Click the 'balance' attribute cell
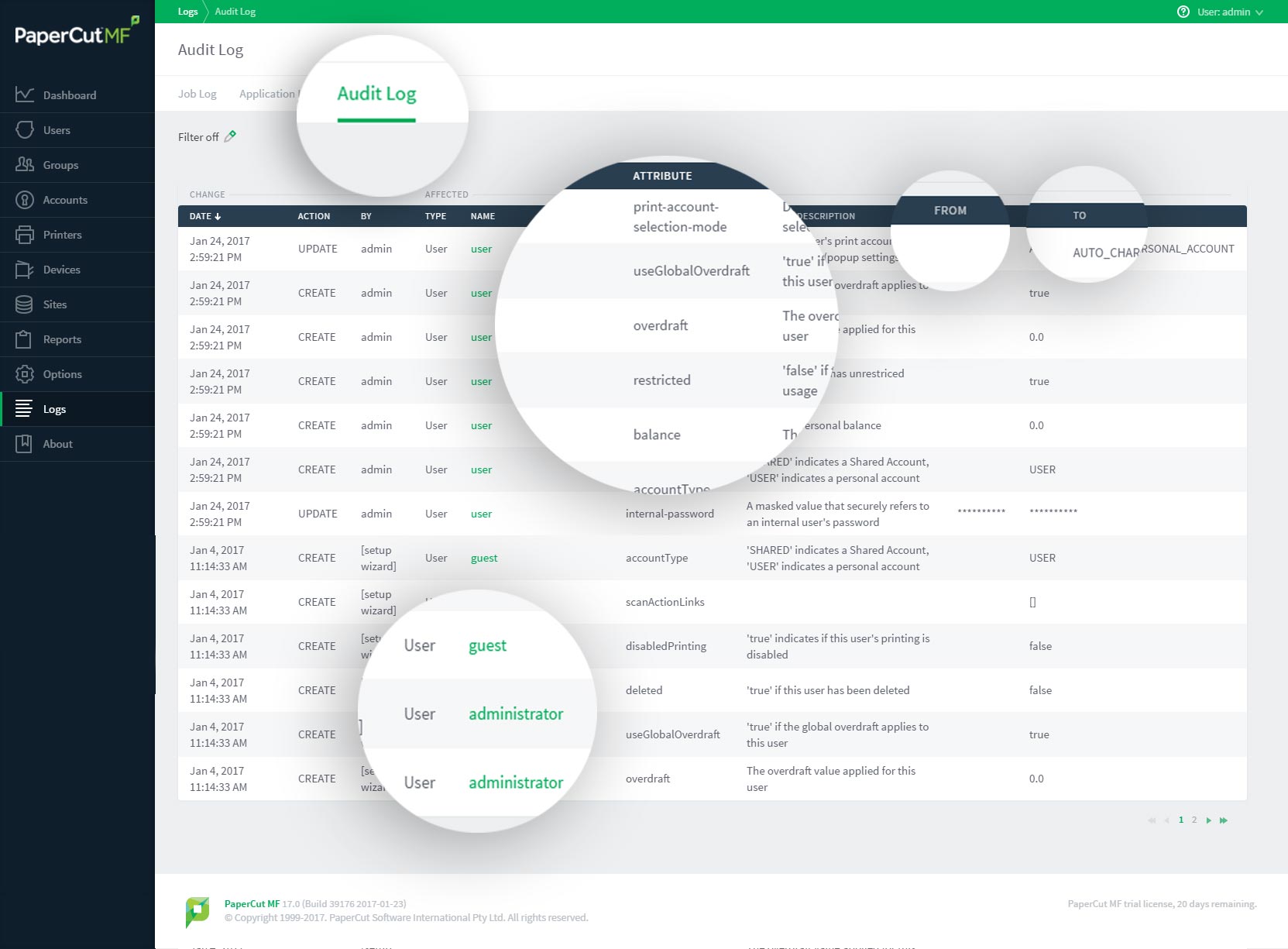Viewport: 1288px width, 949px height. [657, 435]
